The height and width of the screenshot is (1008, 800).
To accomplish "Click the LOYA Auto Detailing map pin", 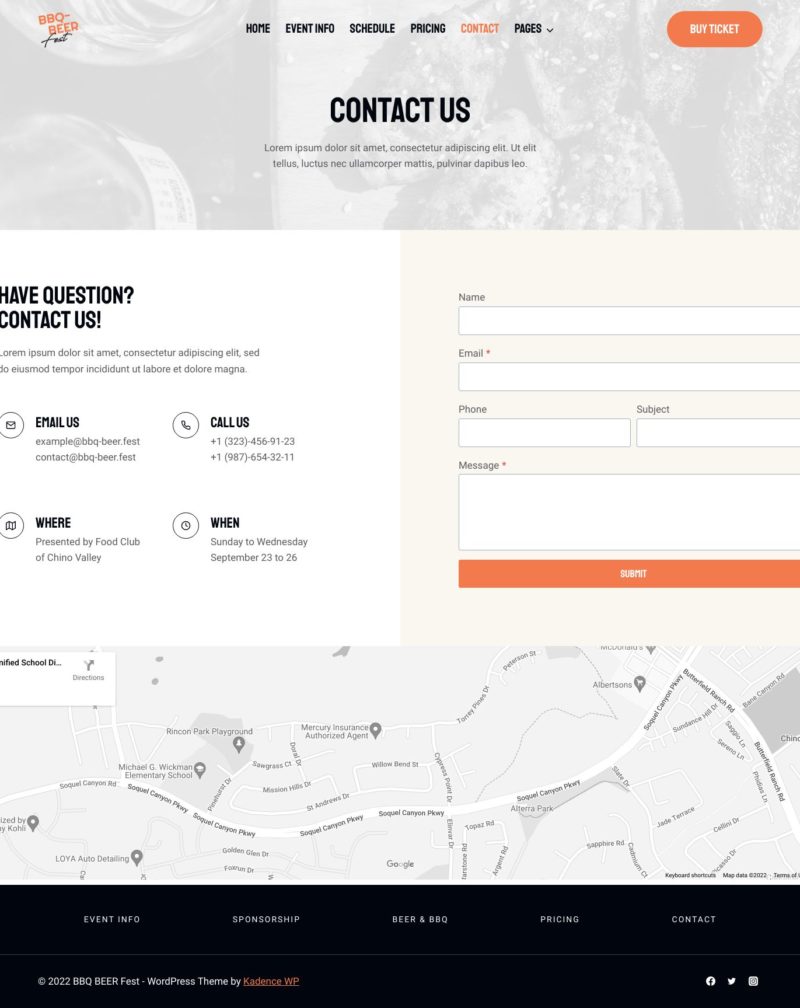I will point(136,858).
